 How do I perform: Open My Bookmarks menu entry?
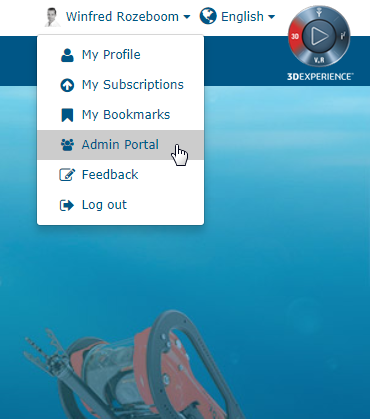click(x=120, y=115)
